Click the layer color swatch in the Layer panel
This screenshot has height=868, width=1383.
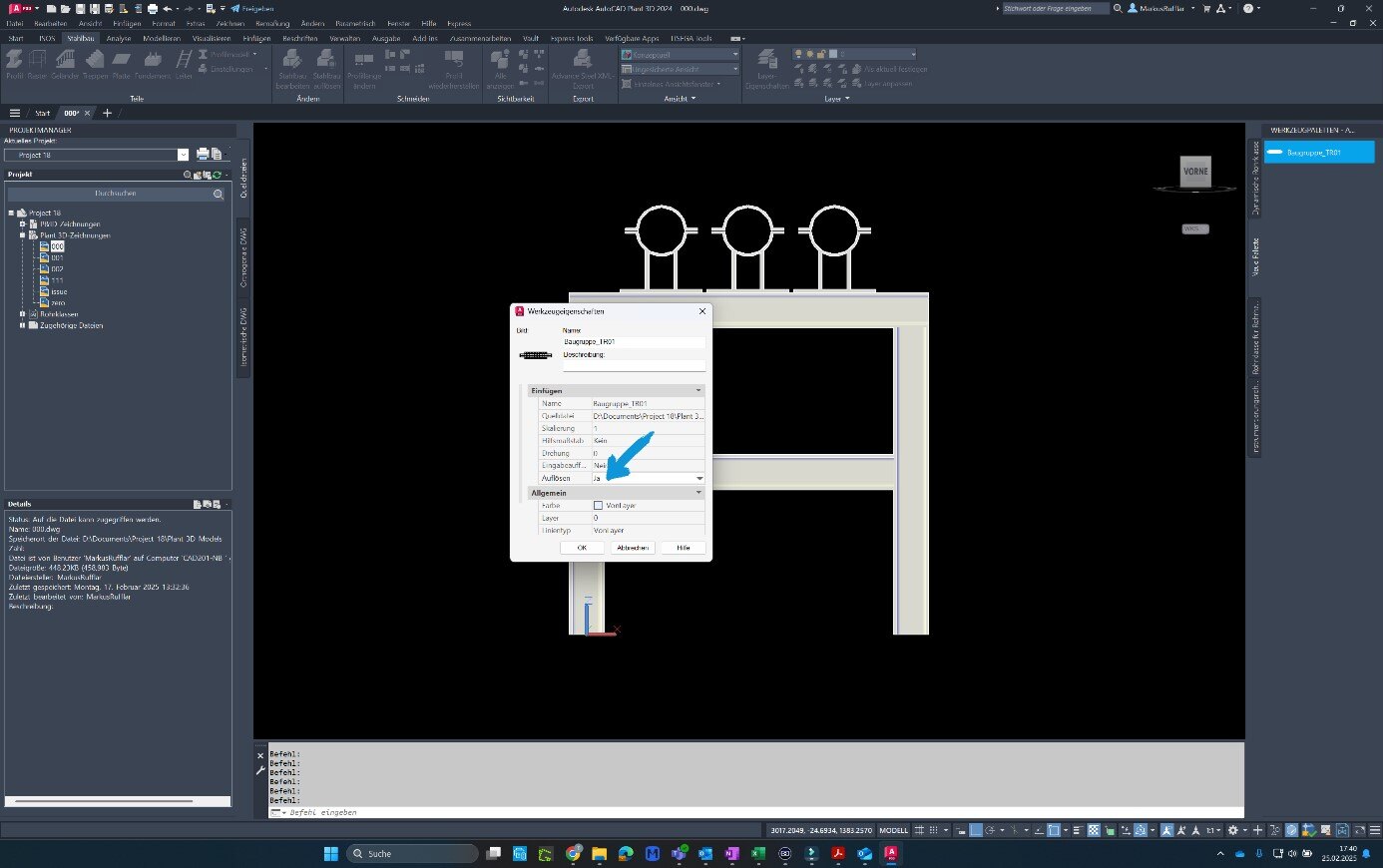point(833,53)
